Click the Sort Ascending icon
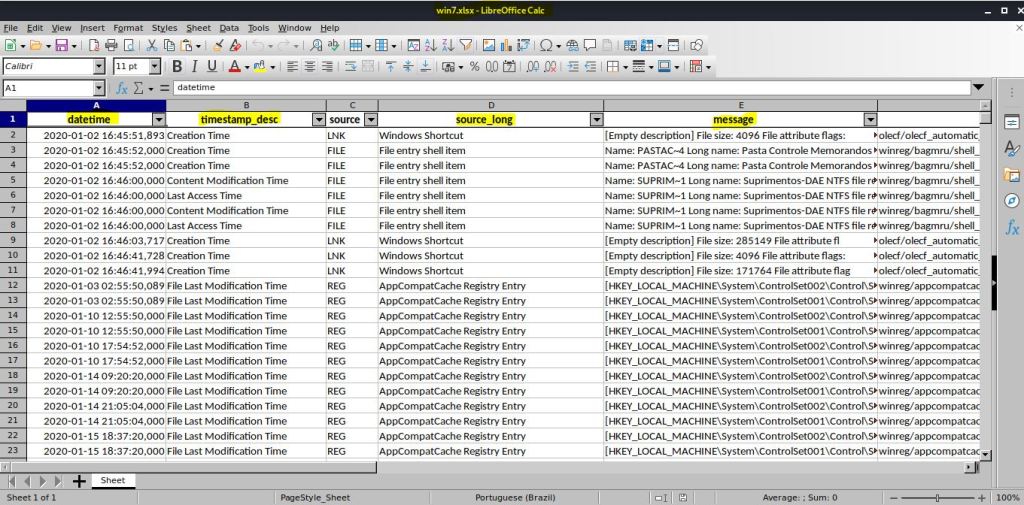 point(430,45)
